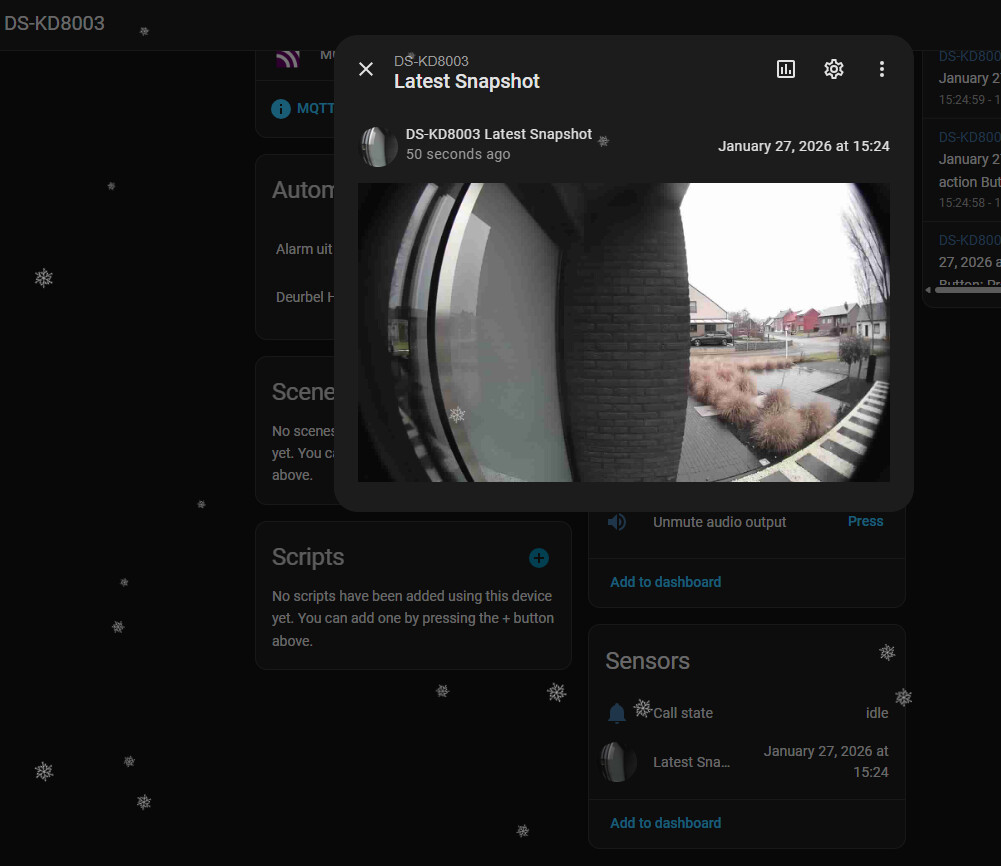Viewport: 1001px width, 866px height.
Task: Click the Sensors card heading
Action: pyautogui.click(x=647, y=661)
